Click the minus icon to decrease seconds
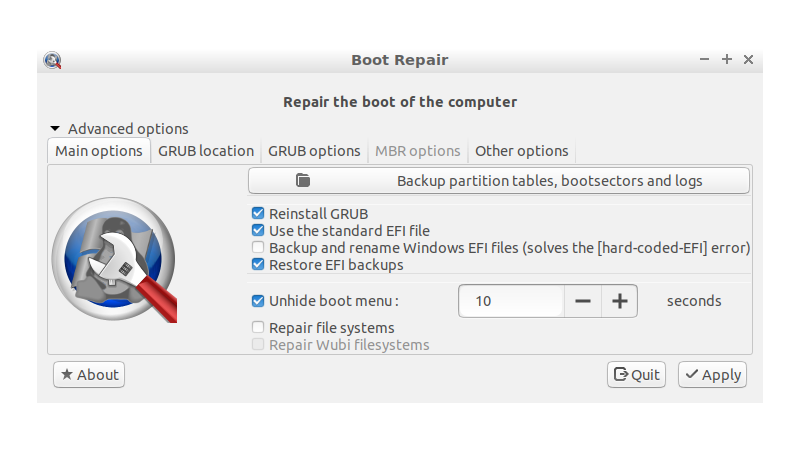Image resolution: width=800 pixels, height=450 pixels. (583, 301)
